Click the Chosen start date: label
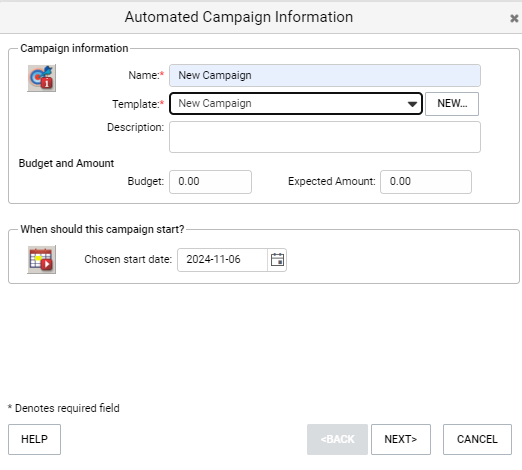Image resolution: width=522 pixels, height=470 pixels. pos(128,259)
